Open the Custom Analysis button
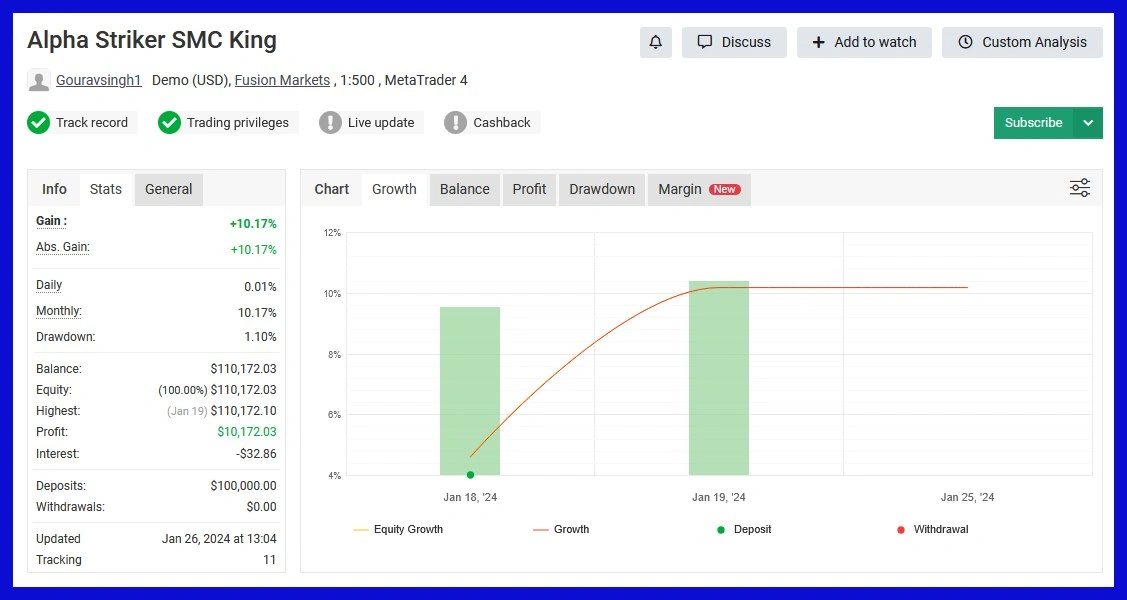The image size is (1127, 600). (x=1022, y=42)
